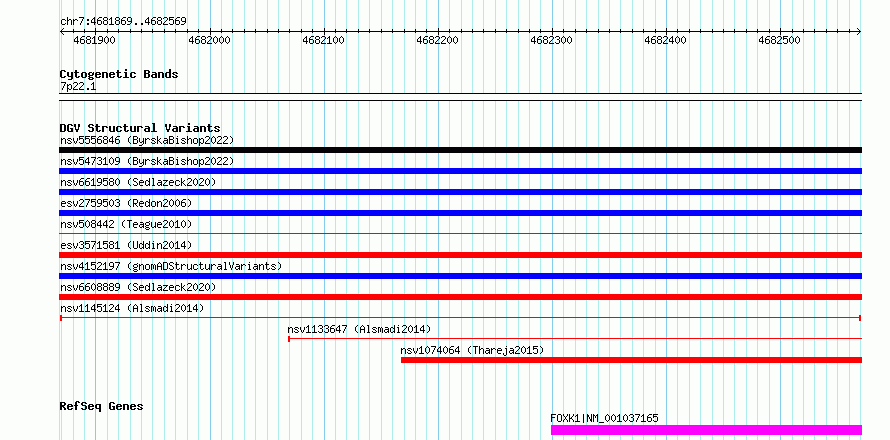This screenshot has height=440, width=890.
Task: Click the blue bar of esv2759503
Action: coord(461,213)
